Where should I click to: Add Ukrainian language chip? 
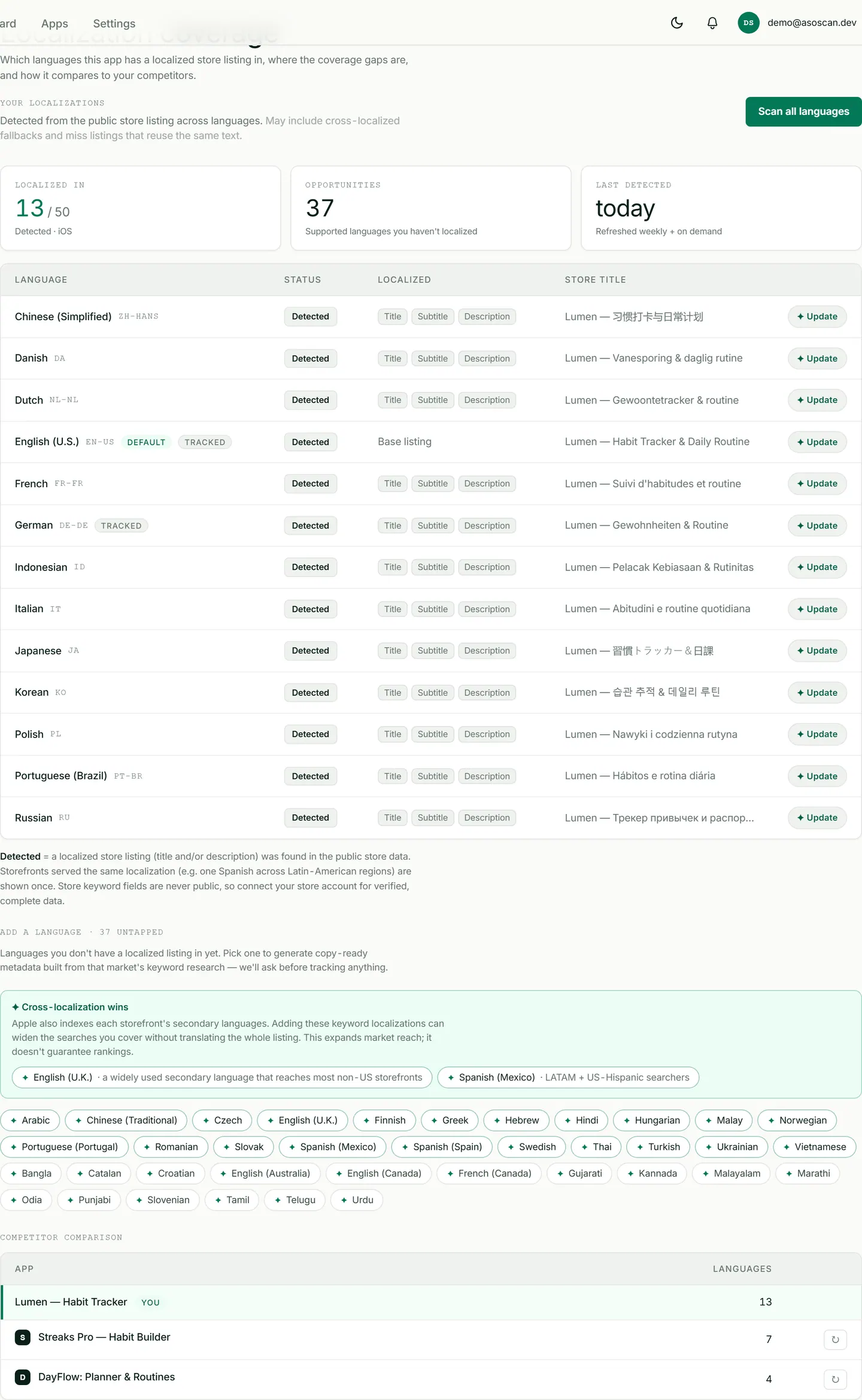732,1147
